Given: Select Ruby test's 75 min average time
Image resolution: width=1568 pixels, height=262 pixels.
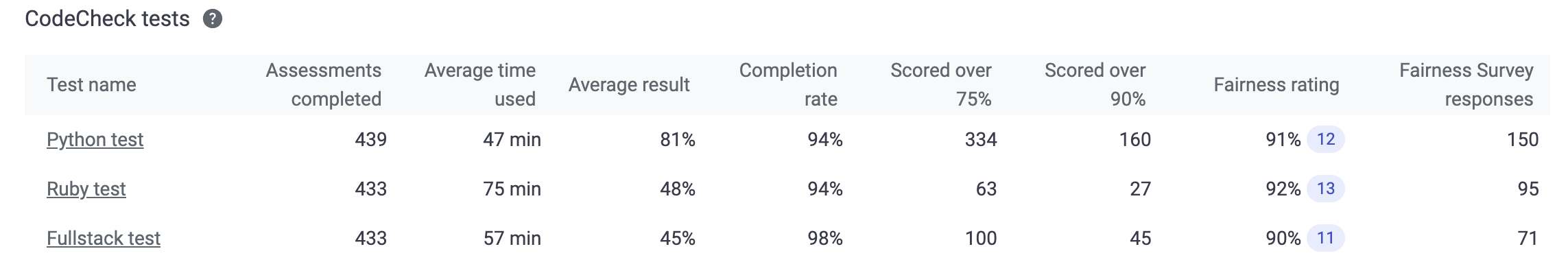Looking at the screenshot, I should coord(512,189).
